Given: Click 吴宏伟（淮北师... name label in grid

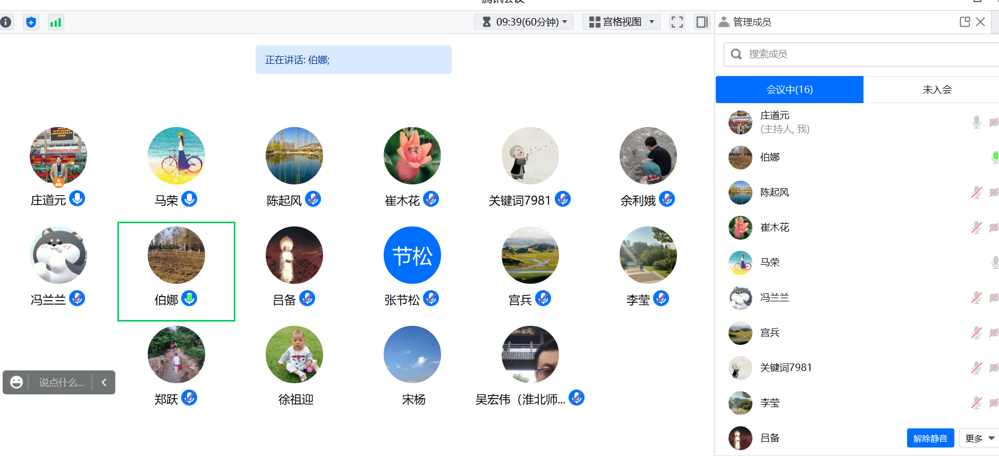Looking at the screenshot, I should click(x=521, y=399).
